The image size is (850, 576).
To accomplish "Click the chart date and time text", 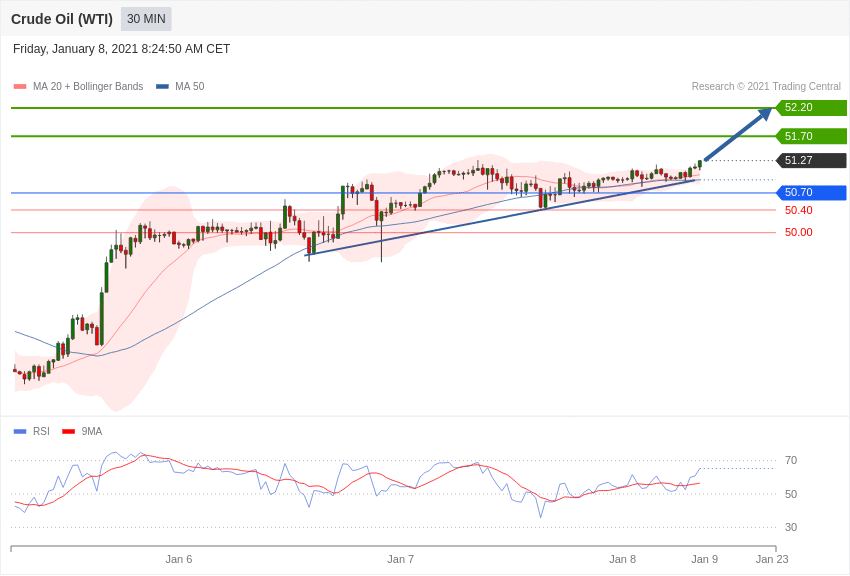I will click(x=122, y=49).
